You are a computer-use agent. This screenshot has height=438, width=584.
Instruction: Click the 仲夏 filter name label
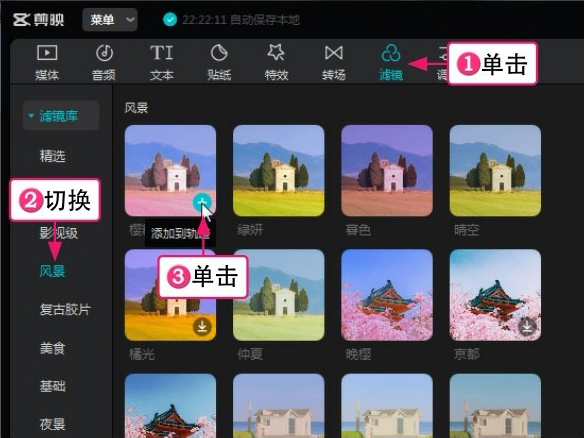coord(250,354)
